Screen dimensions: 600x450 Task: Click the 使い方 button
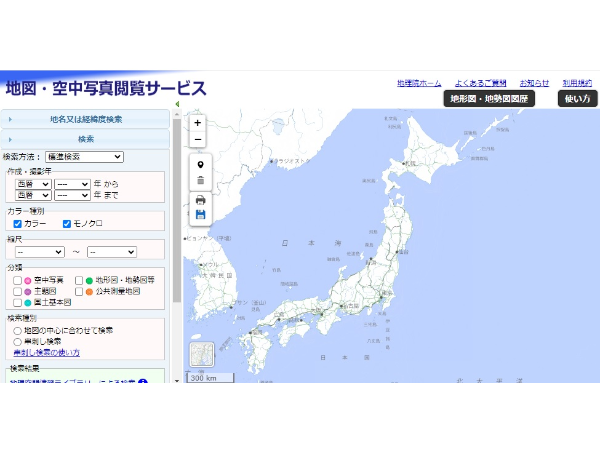coord(577,99)
